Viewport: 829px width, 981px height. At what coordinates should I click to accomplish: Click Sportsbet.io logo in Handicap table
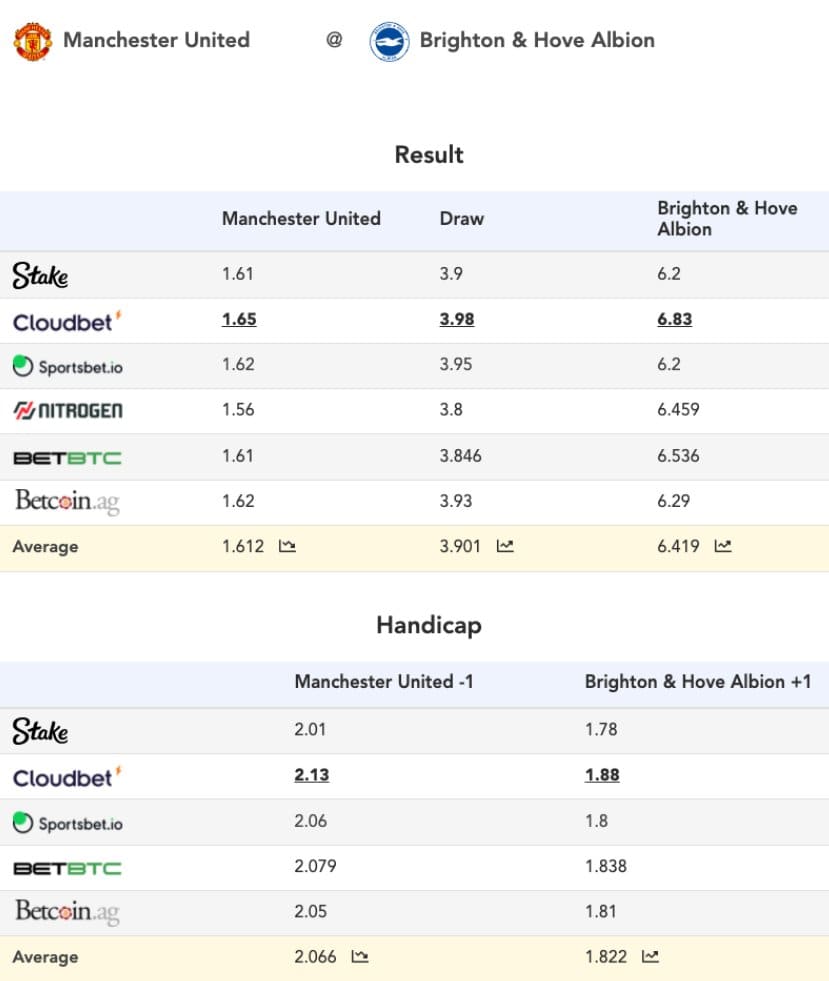[x=68, y=823]
